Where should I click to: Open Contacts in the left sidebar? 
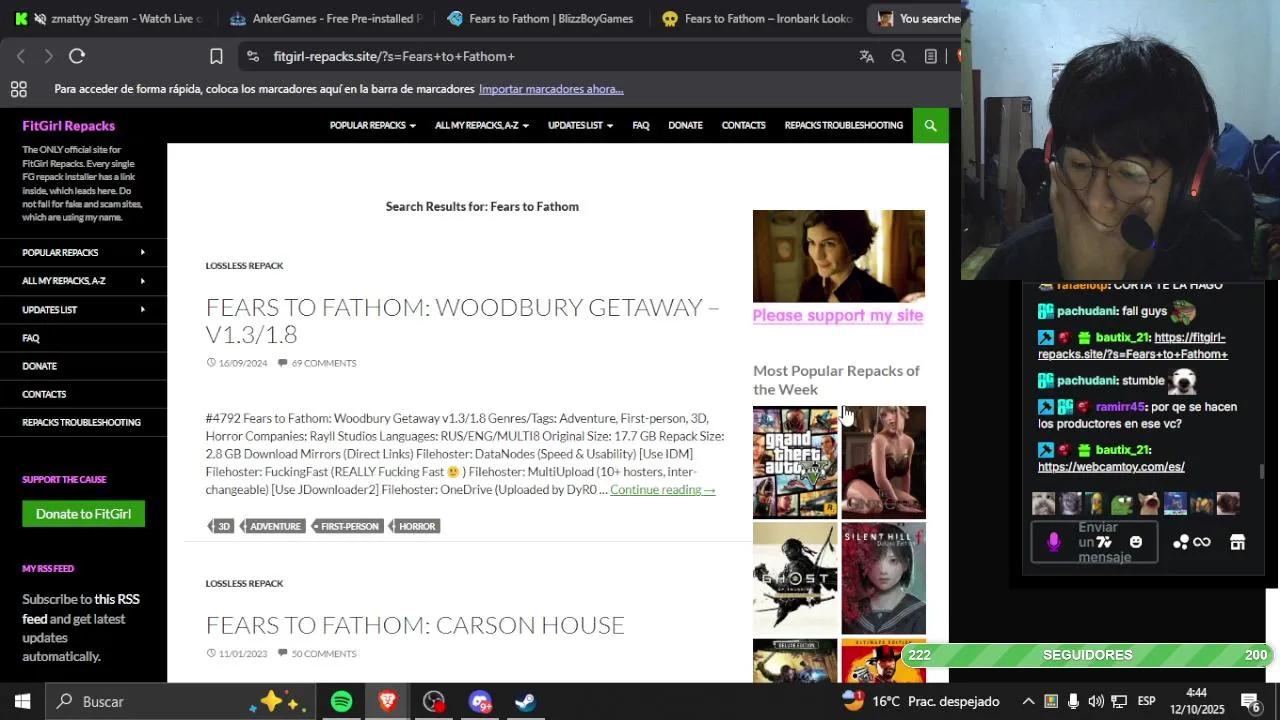pyautogui.click(x=44, y=394)
